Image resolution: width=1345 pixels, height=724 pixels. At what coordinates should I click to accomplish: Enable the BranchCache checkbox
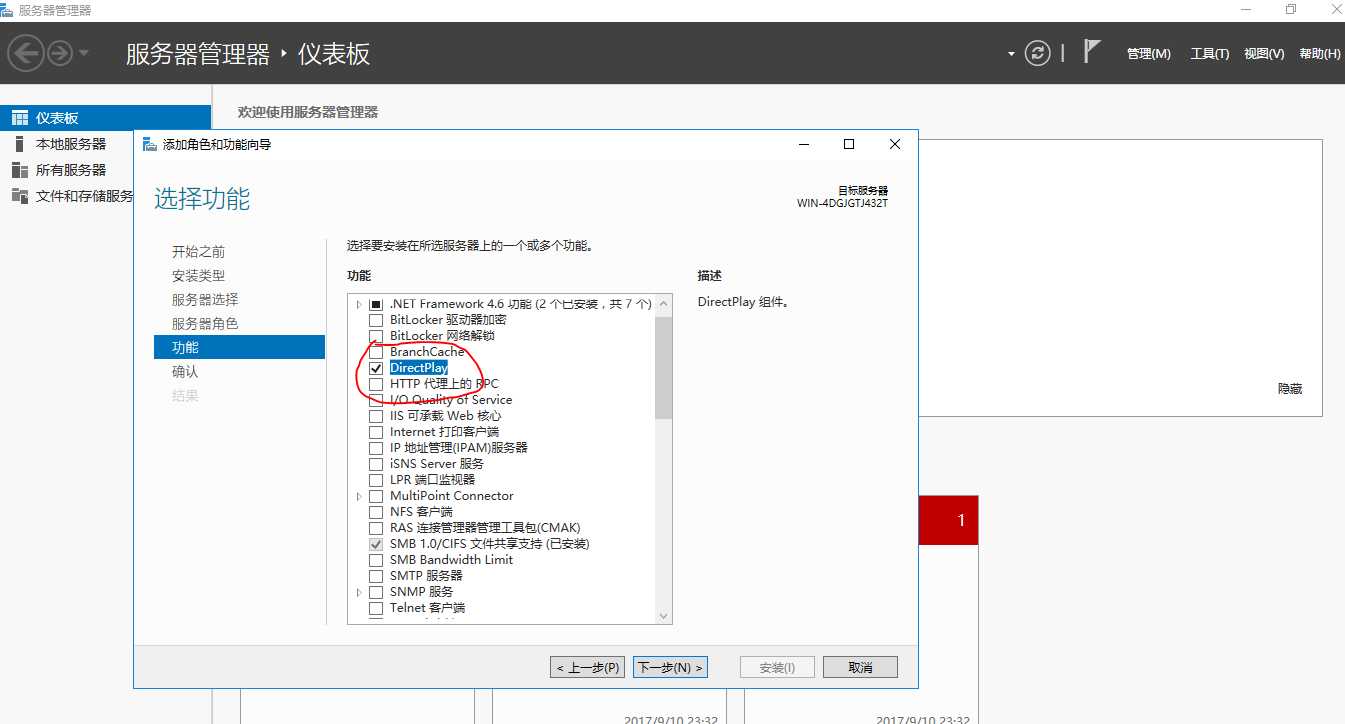[376, 352]
